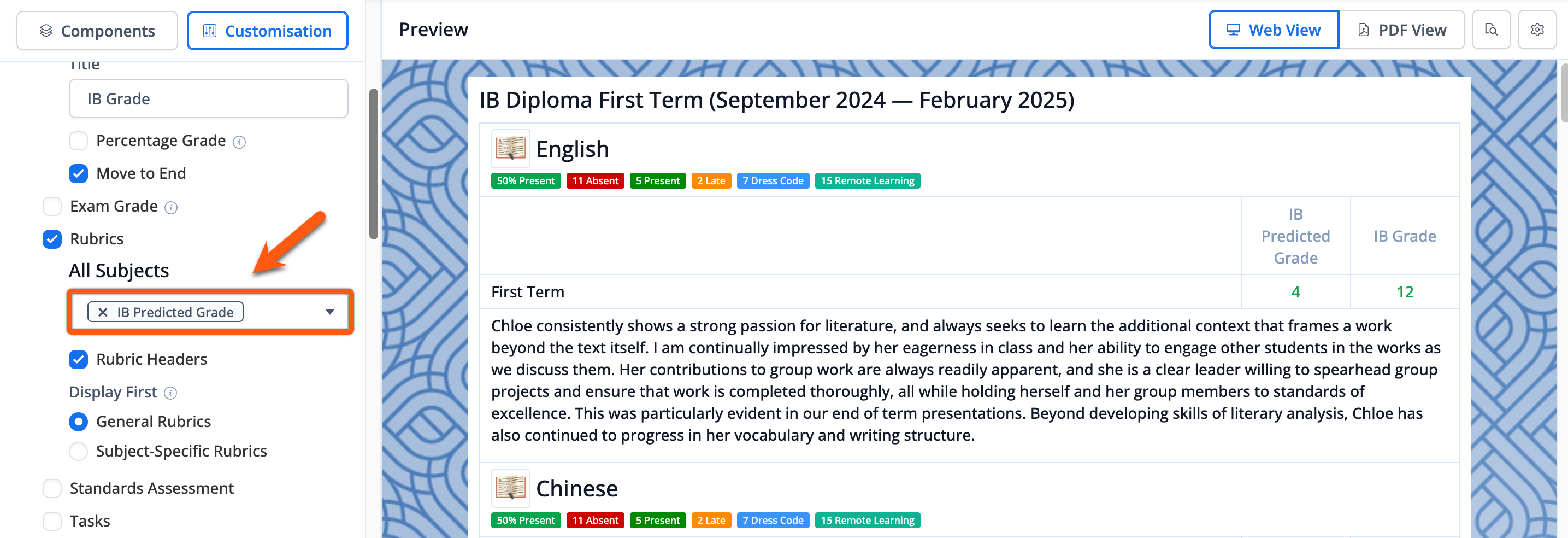The height and width of the screenshot is (538, 1568).
Task: Click the Display First info icon
Action: [x=170, y=393]
